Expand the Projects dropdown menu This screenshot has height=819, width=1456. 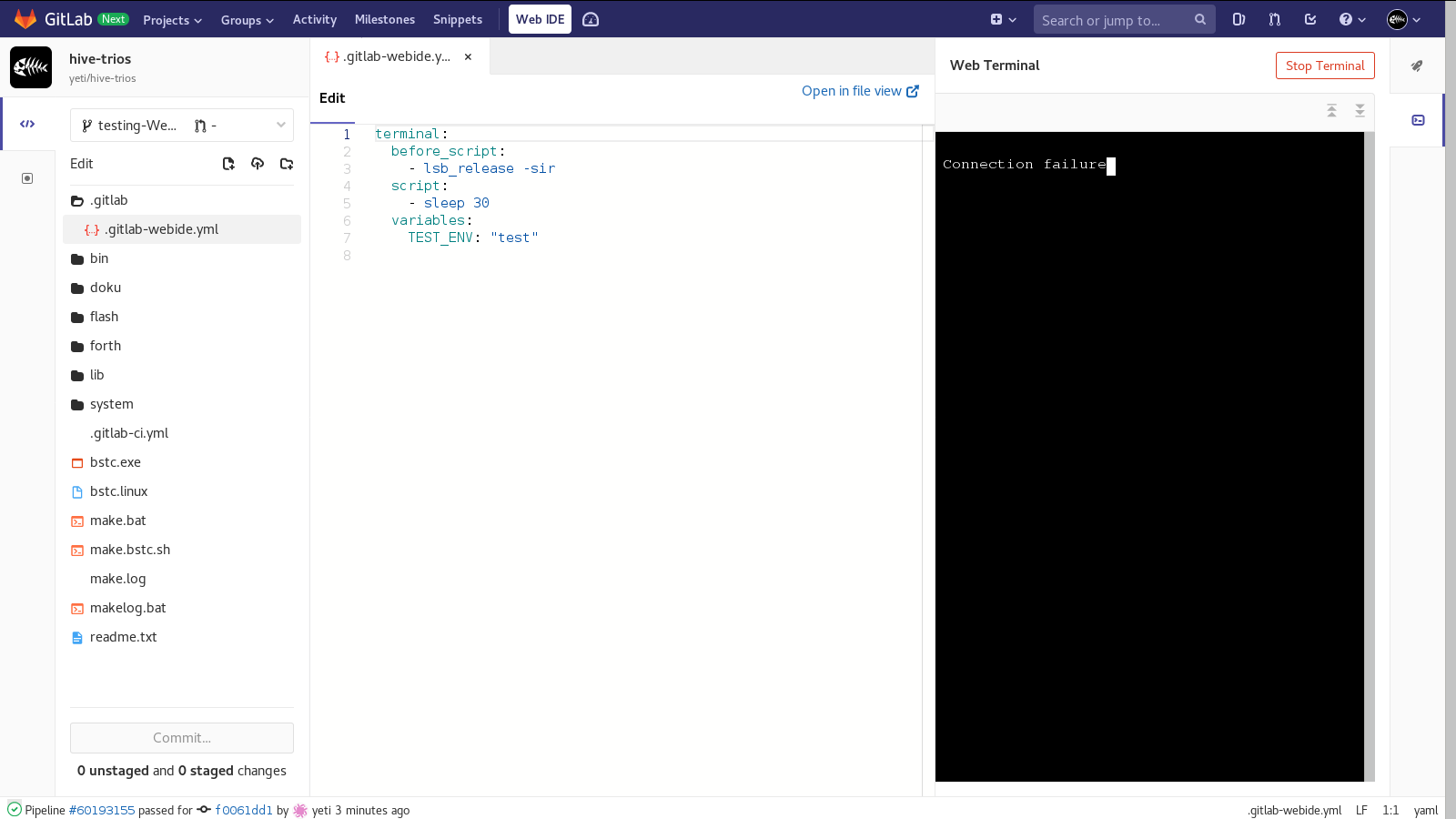(x=172, y=20)
